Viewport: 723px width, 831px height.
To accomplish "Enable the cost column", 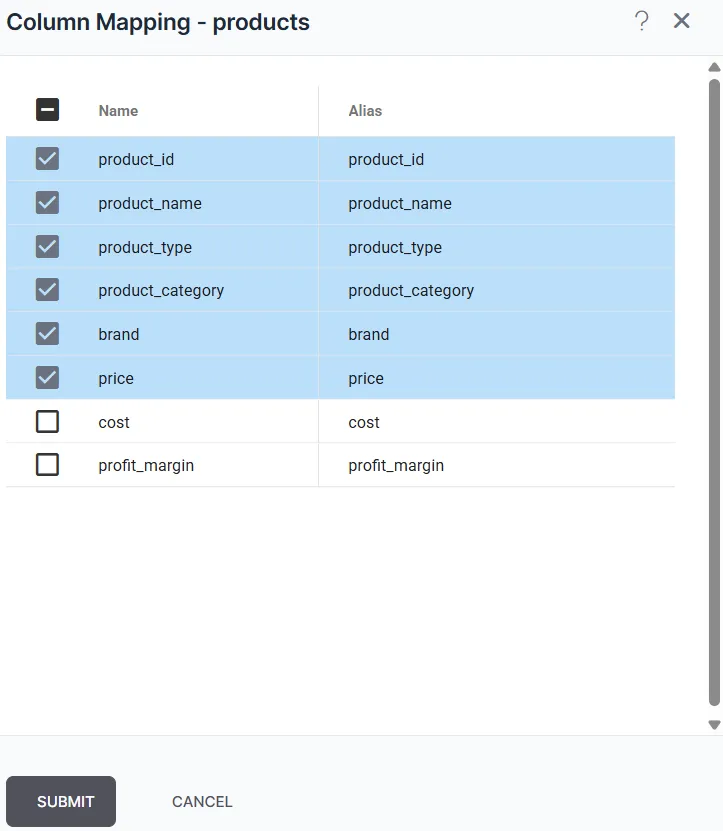I will (x=47, y=422).
